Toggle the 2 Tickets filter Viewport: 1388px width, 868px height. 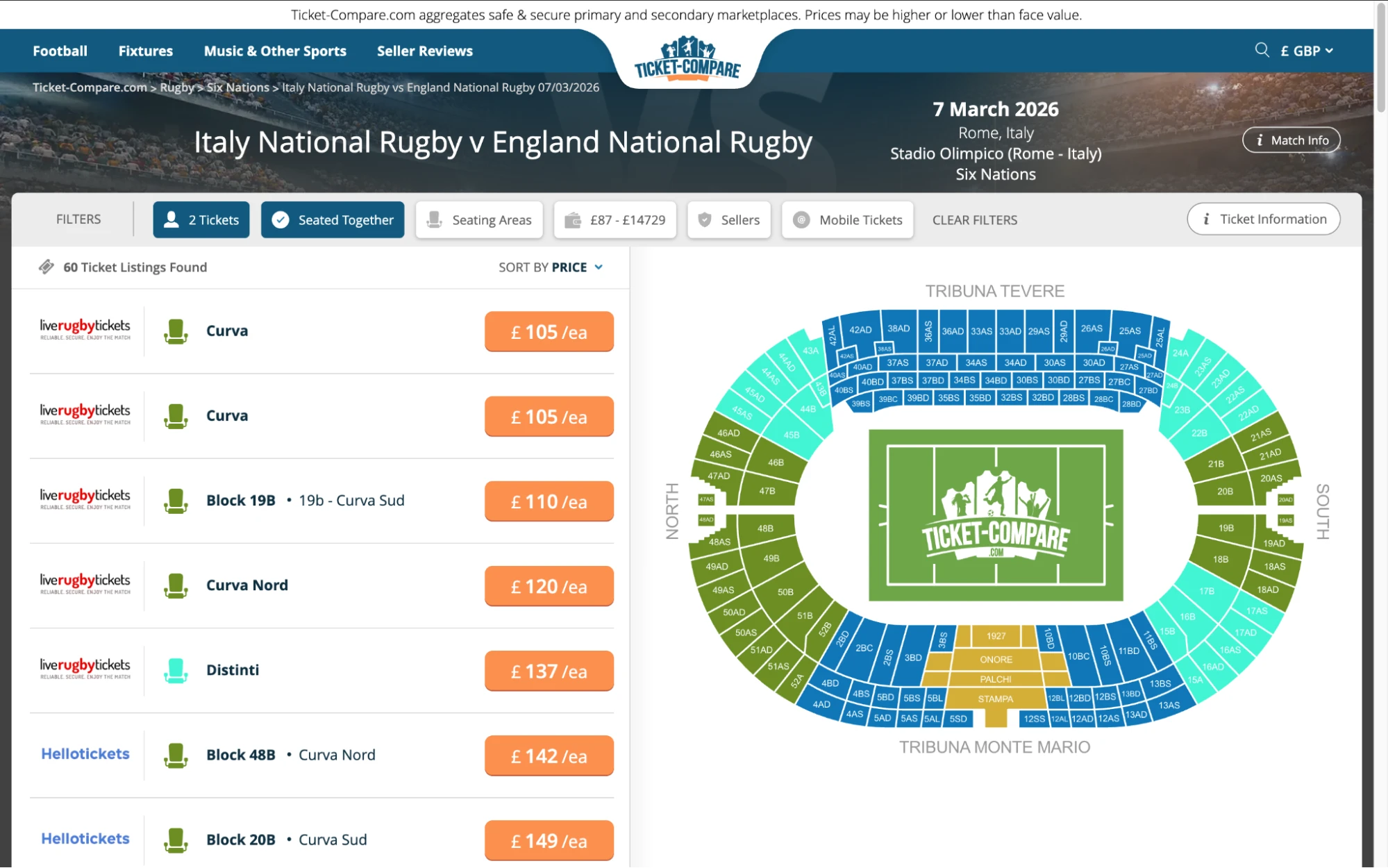(x=201, y=219)
